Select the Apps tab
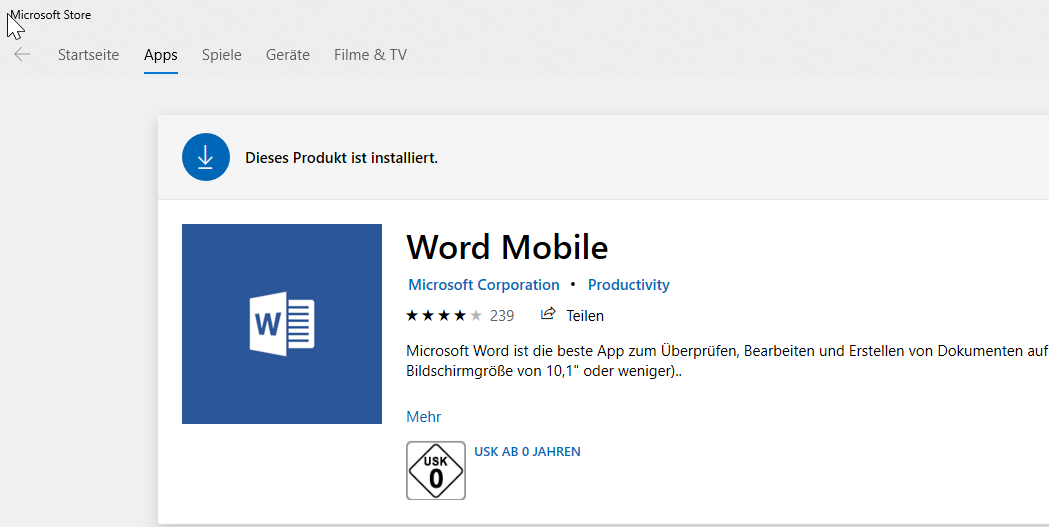This screenshot has width=1049, height=527. coord(160,55)
